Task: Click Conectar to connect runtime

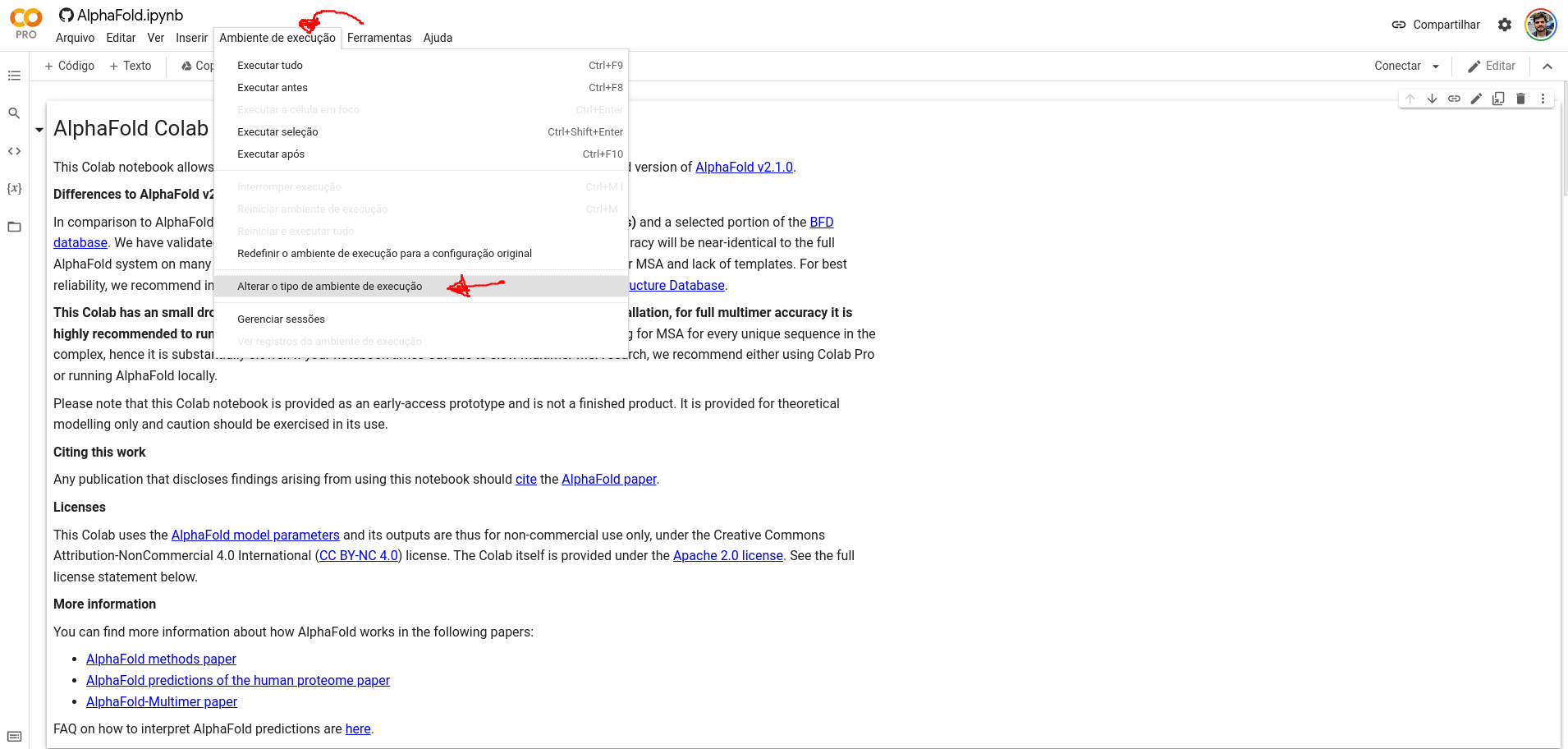Action: click(x=1397, y=66)
